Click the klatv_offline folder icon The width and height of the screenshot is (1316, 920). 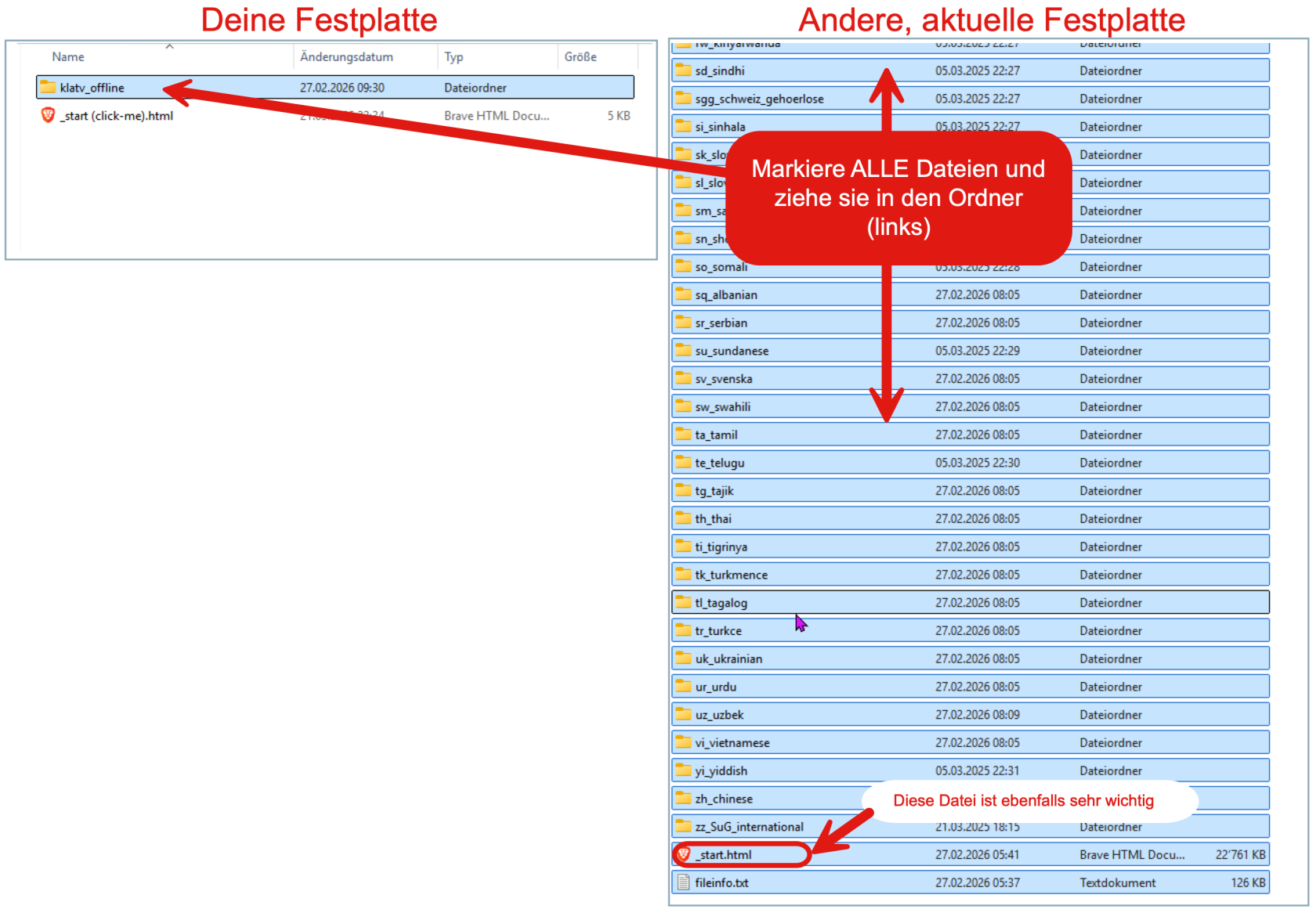pyautogui.click(x=48, y=87)
